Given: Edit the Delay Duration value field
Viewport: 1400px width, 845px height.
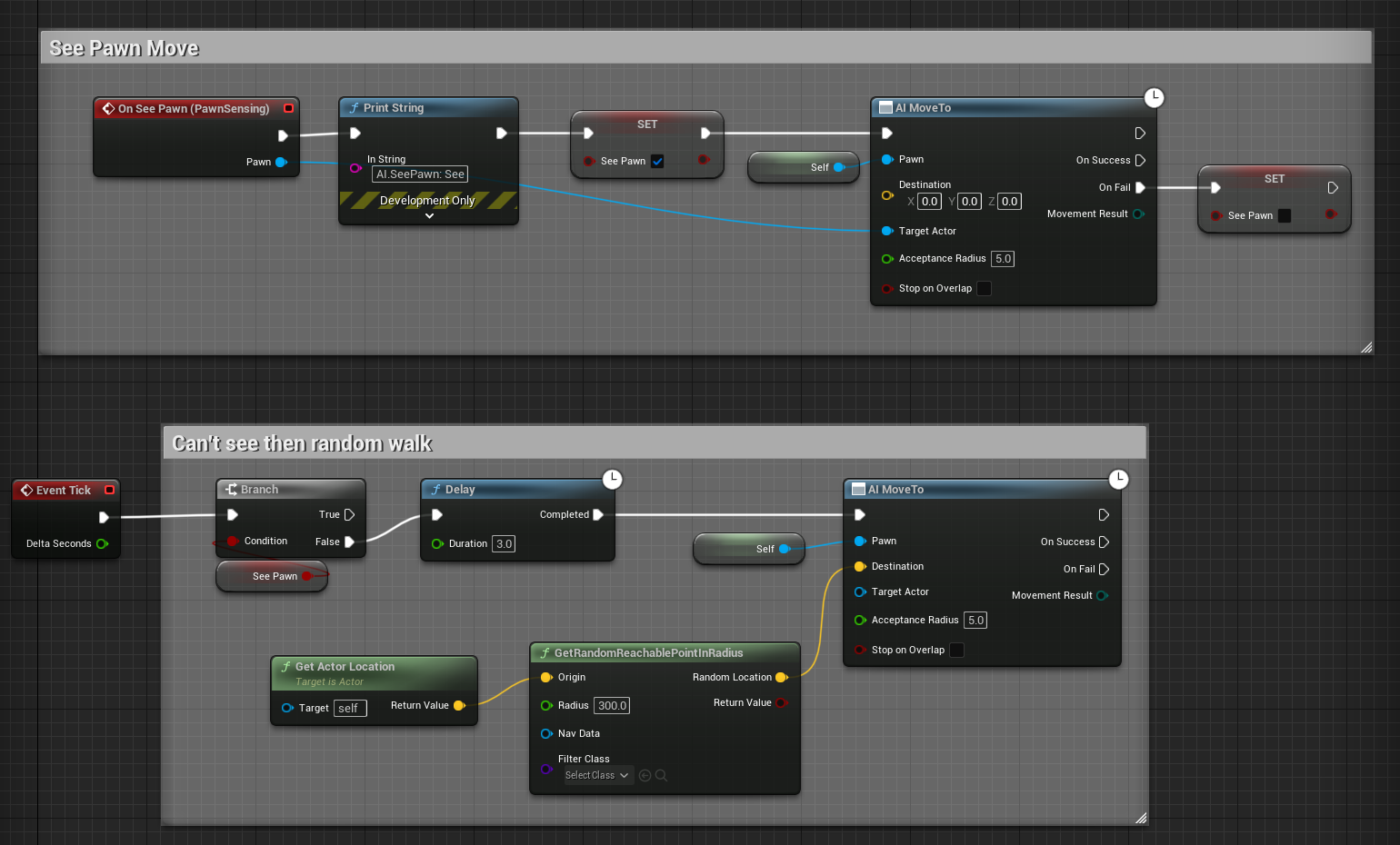Looking at the screenshot, I should tap(504, 544).
